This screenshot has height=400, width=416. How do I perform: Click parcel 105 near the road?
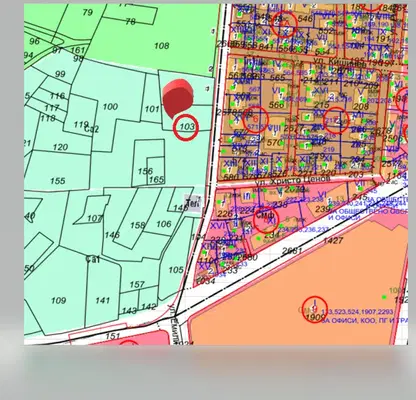(176, 270)
